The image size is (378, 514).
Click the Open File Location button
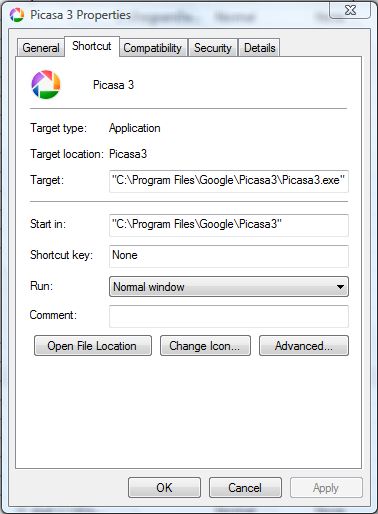point(93,346)
